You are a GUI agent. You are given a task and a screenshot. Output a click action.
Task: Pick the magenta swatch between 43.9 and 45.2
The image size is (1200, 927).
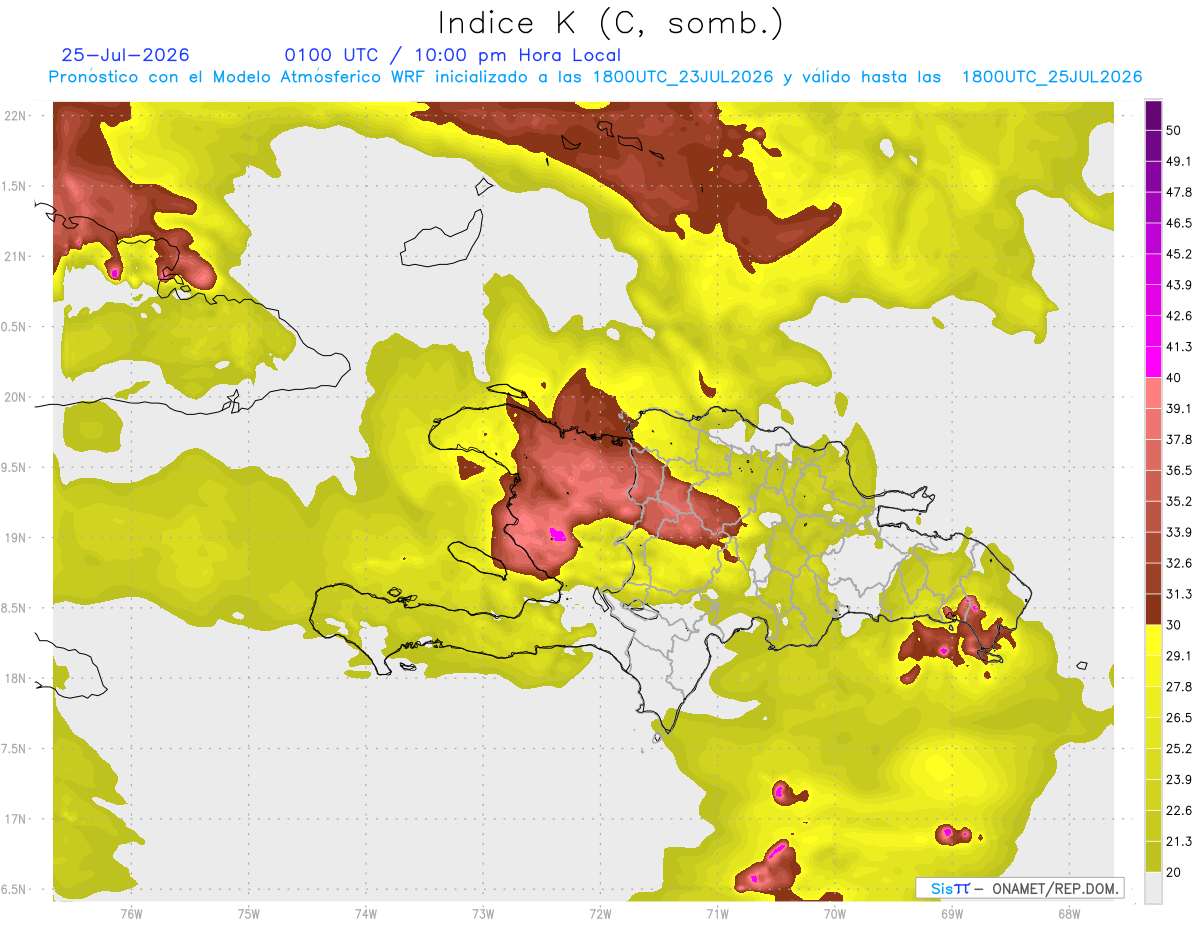pos(1153,270)
